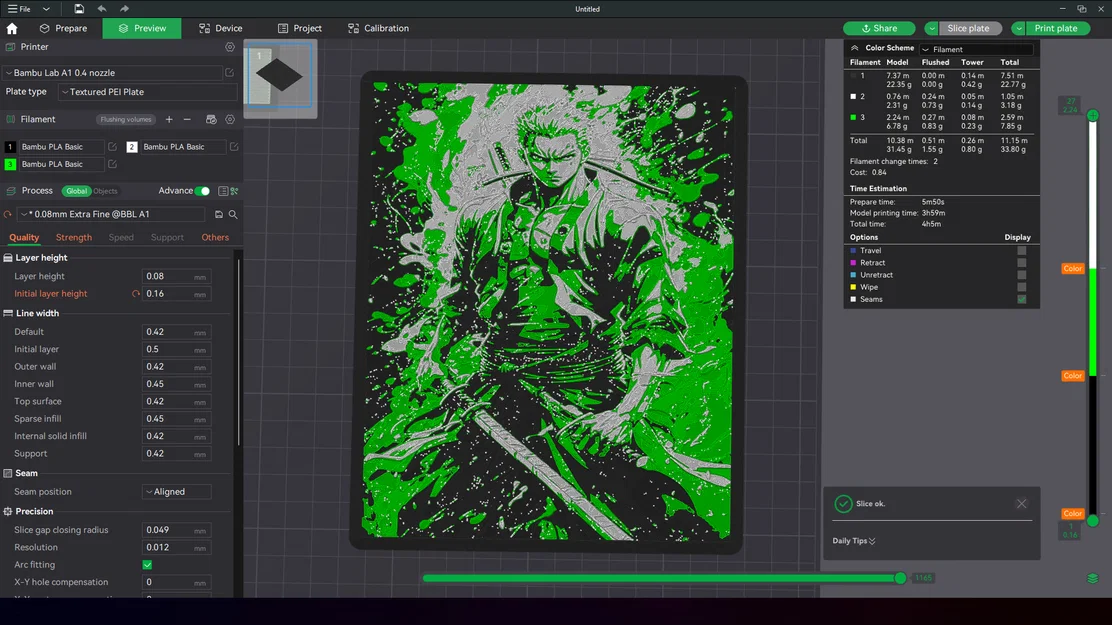The image size is (1112, 625).
Task: Add a new filament with the plus icon
Action: pos(169,119)
